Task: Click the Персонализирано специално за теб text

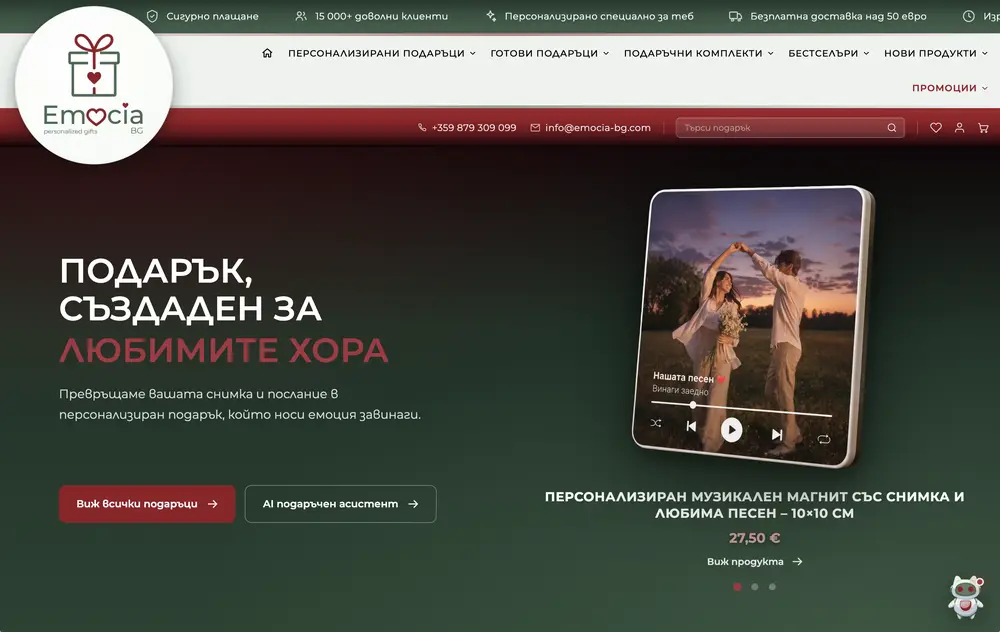Action: 599,16
